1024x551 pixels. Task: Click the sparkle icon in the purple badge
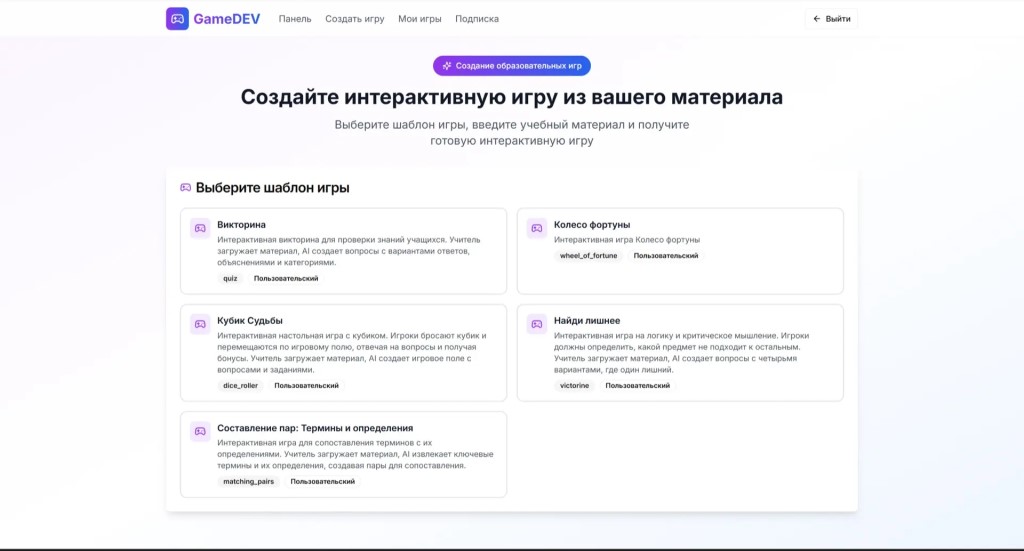(446, 66)
